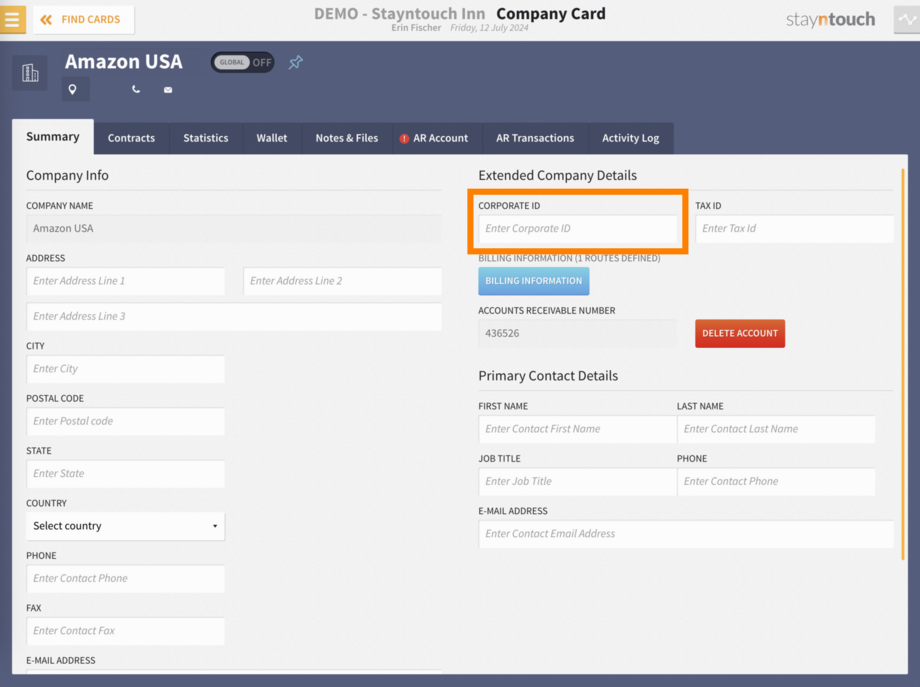This screenshot has height=687, width=920.
Task: Click the Extended Company Details heading
Action: (557, 175)
